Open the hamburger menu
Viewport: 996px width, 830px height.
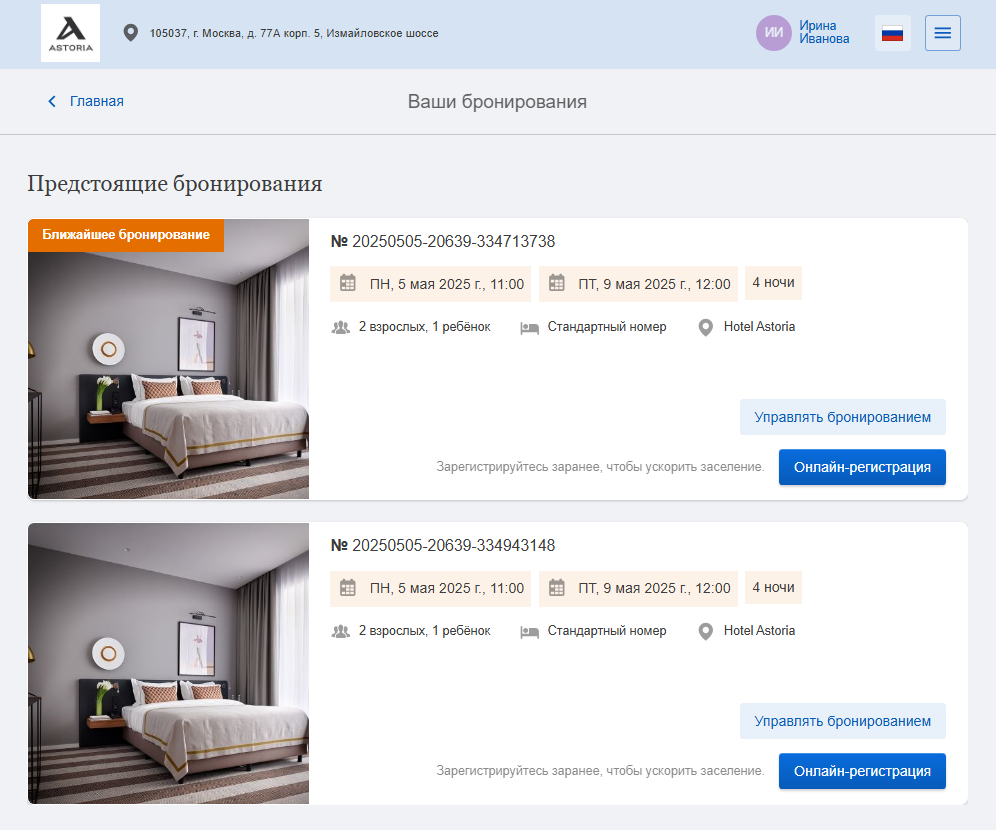tap(943, 33)
